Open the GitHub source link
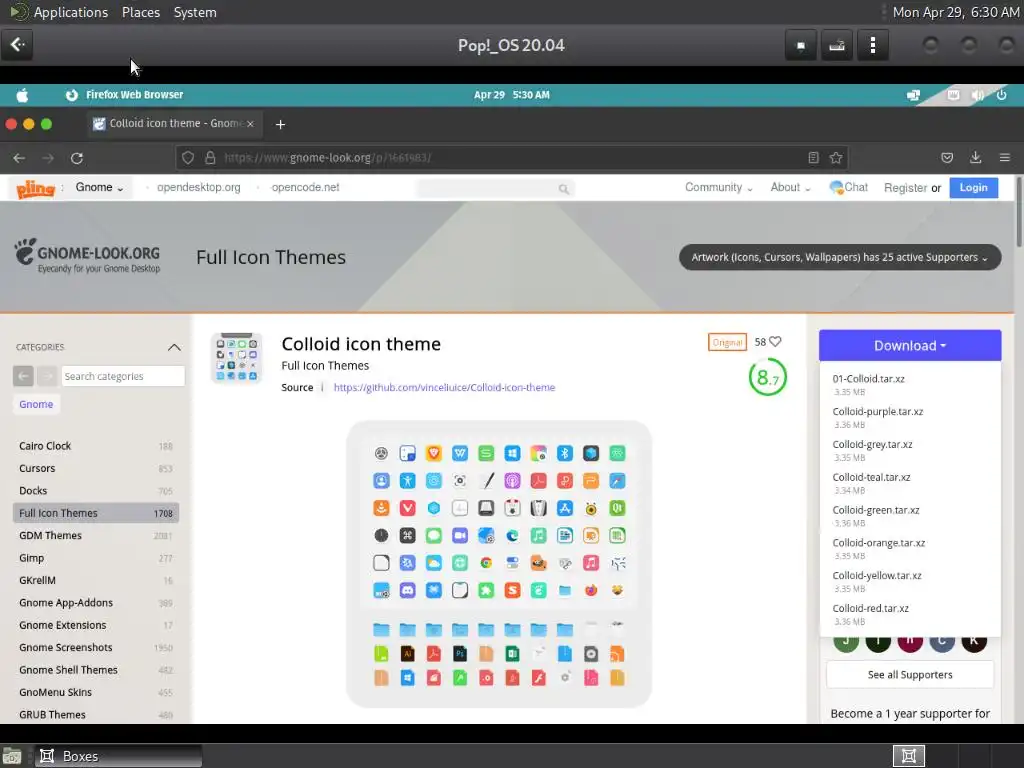The width and height of the screenshot is (1024, 768). click(444, 387)
